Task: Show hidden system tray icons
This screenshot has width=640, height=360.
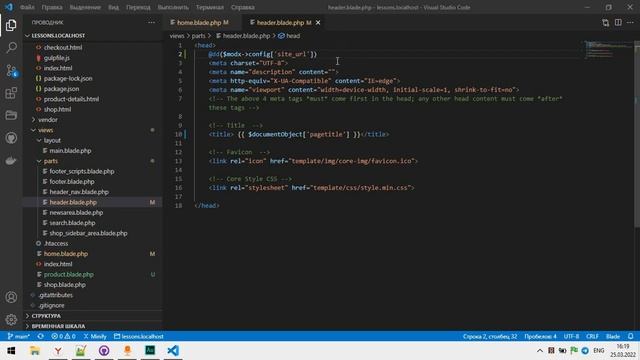Action: 540,351
